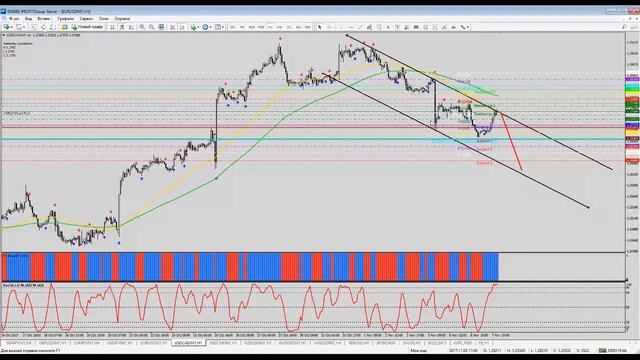Screen dimensions: 640x360
Task: Switch to the SP500,M30 chart tab
Action: (386, 343)
